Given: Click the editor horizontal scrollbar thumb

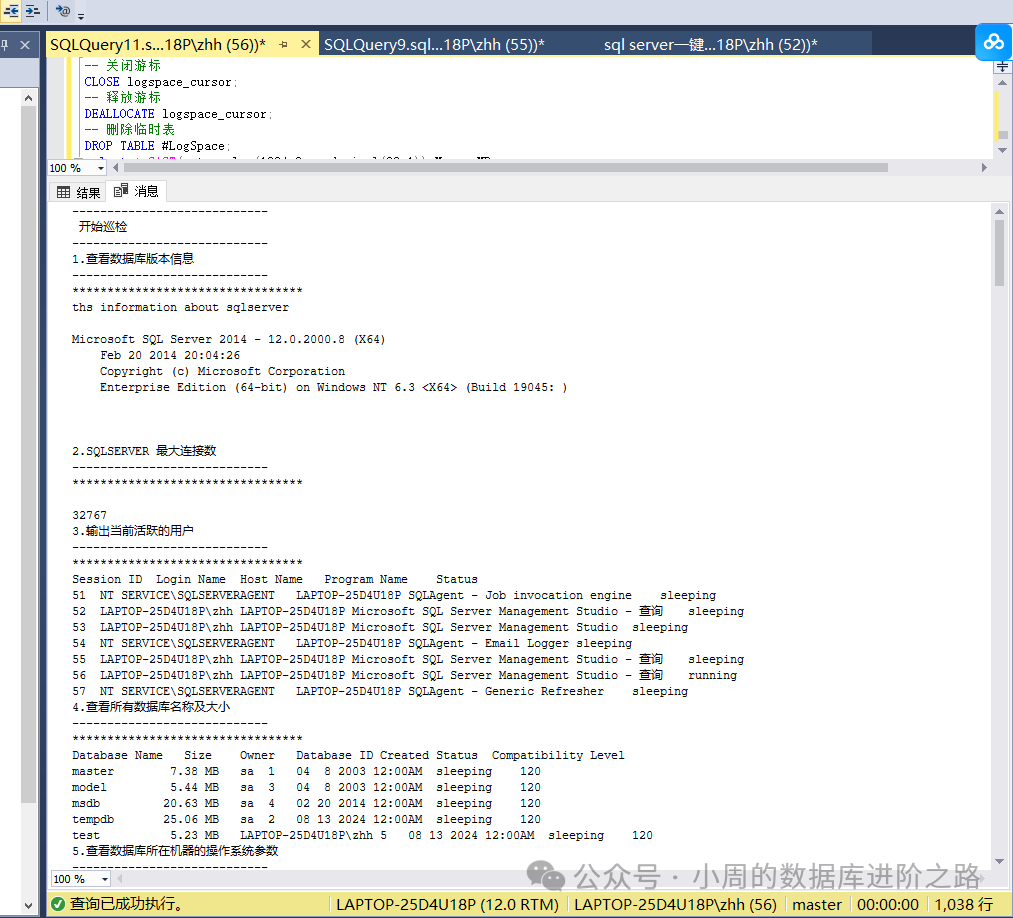Looking at the screenshot, I should coord(505,167).
